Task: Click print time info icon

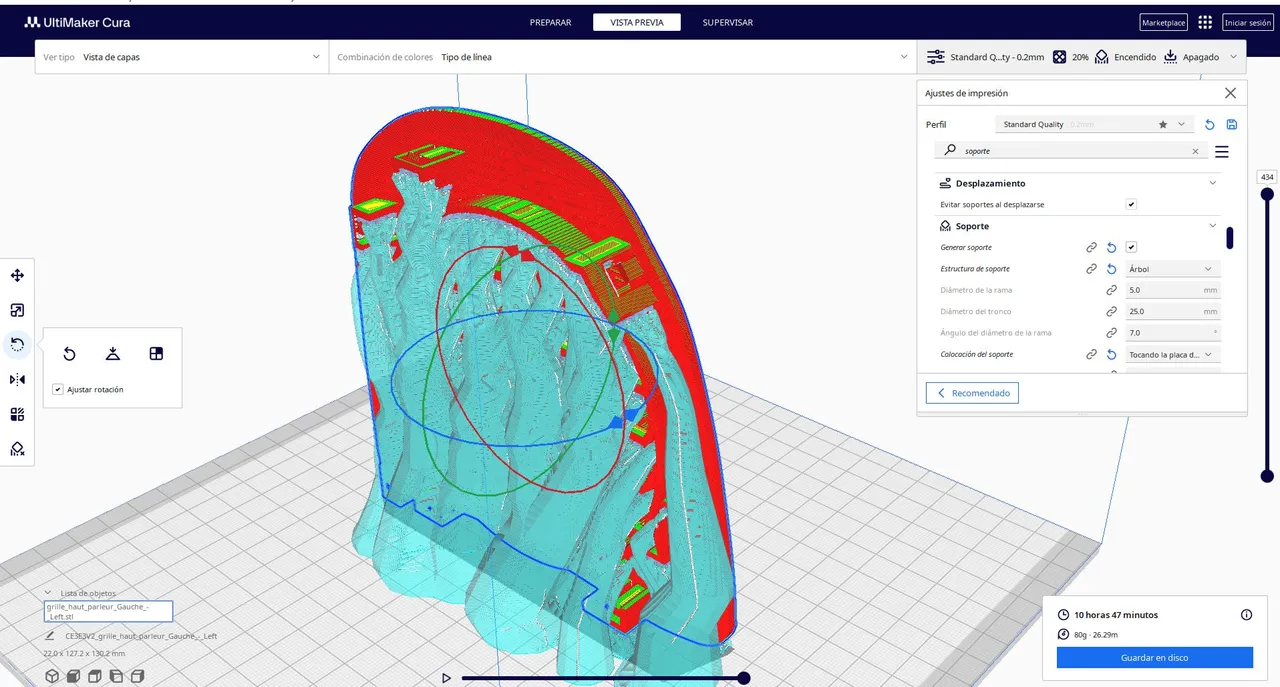Action: point(1246,615)
